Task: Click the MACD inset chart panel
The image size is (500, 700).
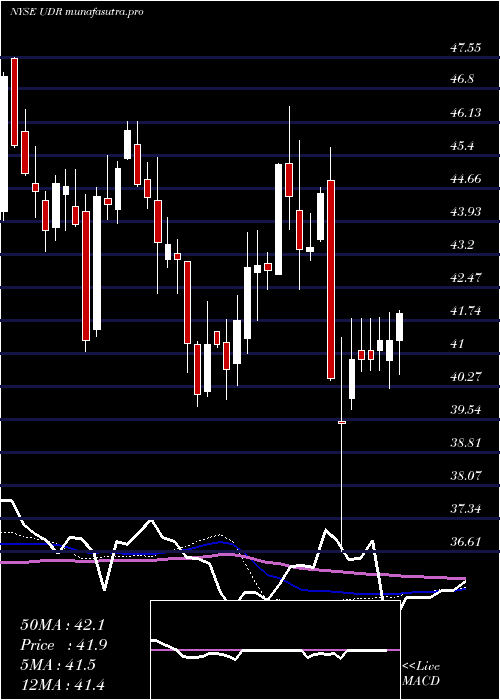Action: click(x=275, y=650)
